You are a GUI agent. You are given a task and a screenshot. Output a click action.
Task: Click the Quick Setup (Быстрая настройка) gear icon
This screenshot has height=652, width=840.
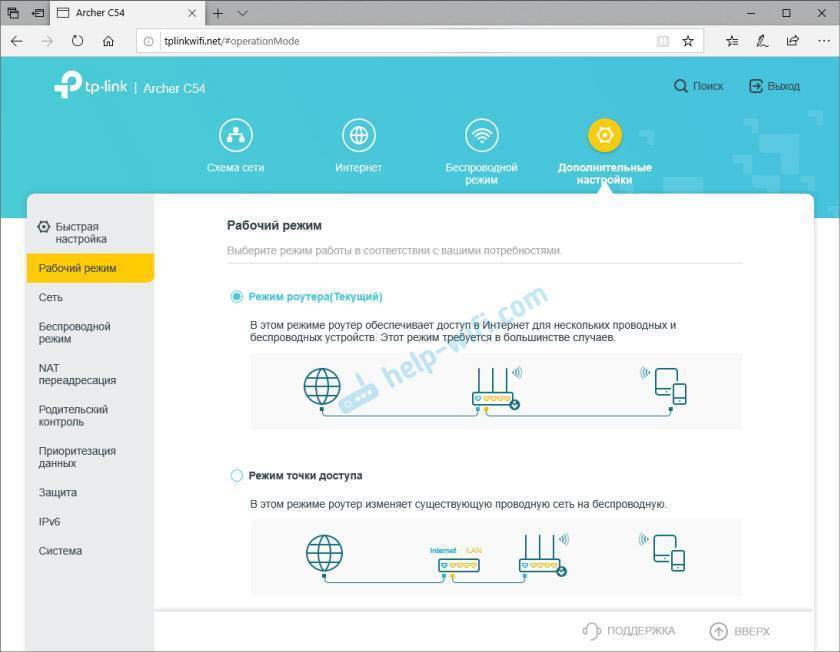point(44,227)
